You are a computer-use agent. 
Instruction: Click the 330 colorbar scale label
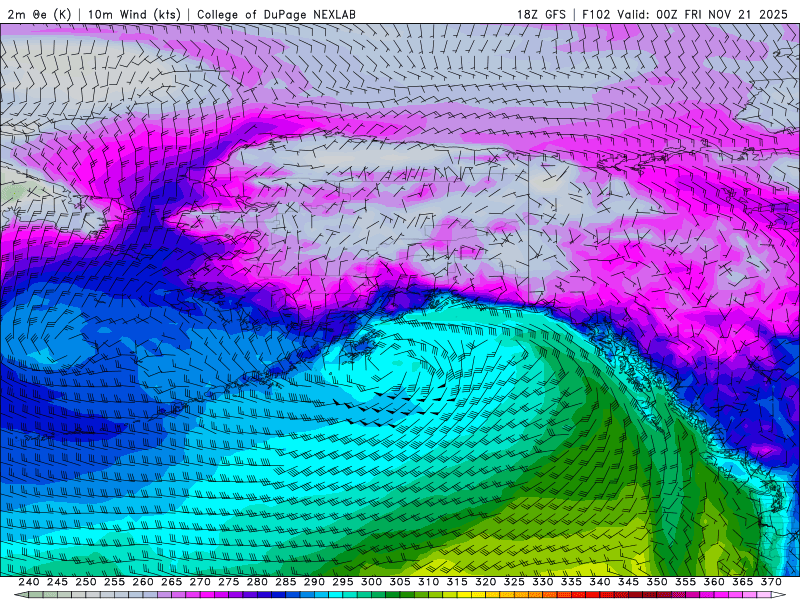tap(543, 582)
